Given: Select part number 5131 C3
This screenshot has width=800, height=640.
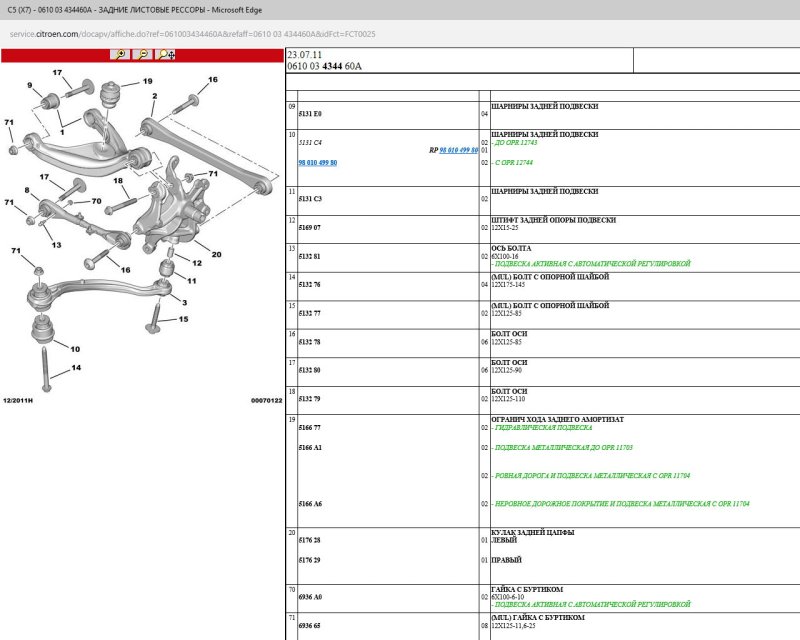Looking at the screenshot, I should 310,199.
